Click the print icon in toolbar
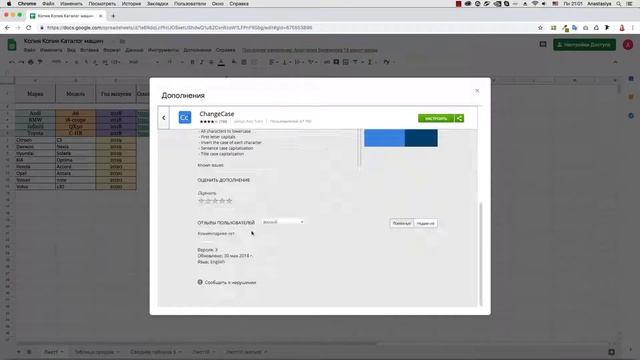This screenshot has width=640, height=360. (x=31, y=62)
